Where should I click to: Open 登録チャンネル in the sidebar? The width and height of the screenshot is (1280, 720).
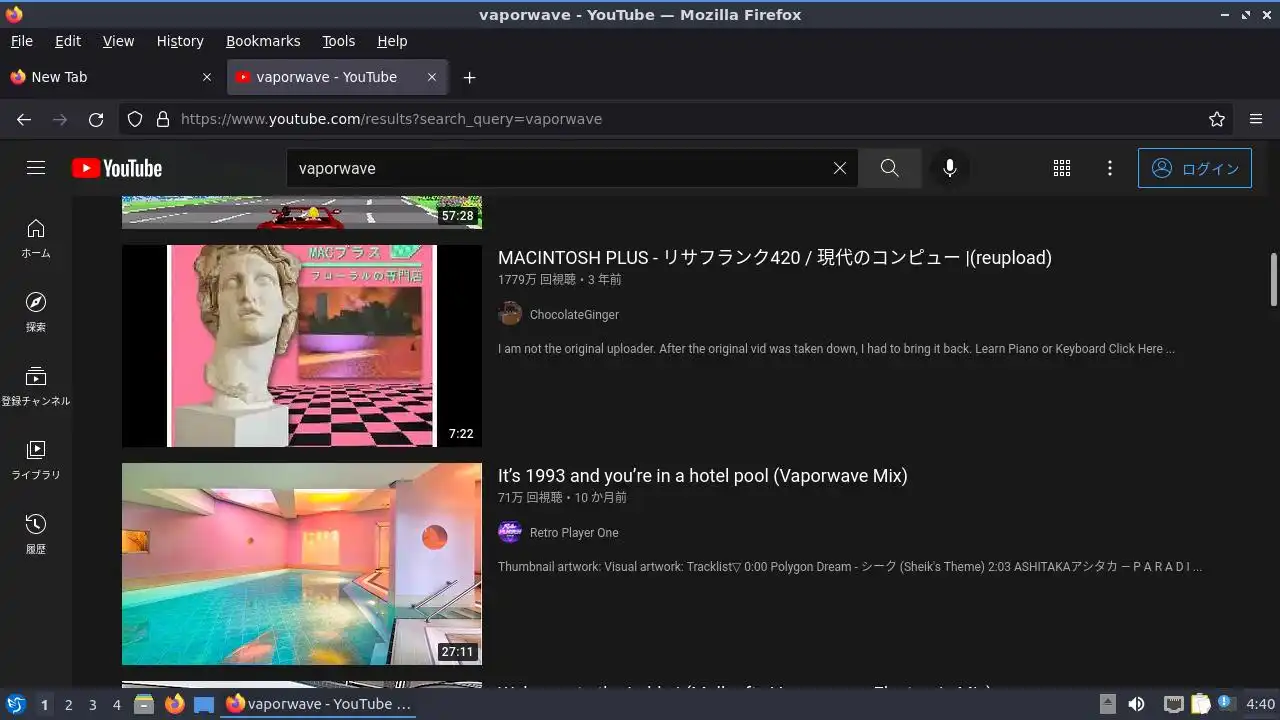(x=36, y=387)
